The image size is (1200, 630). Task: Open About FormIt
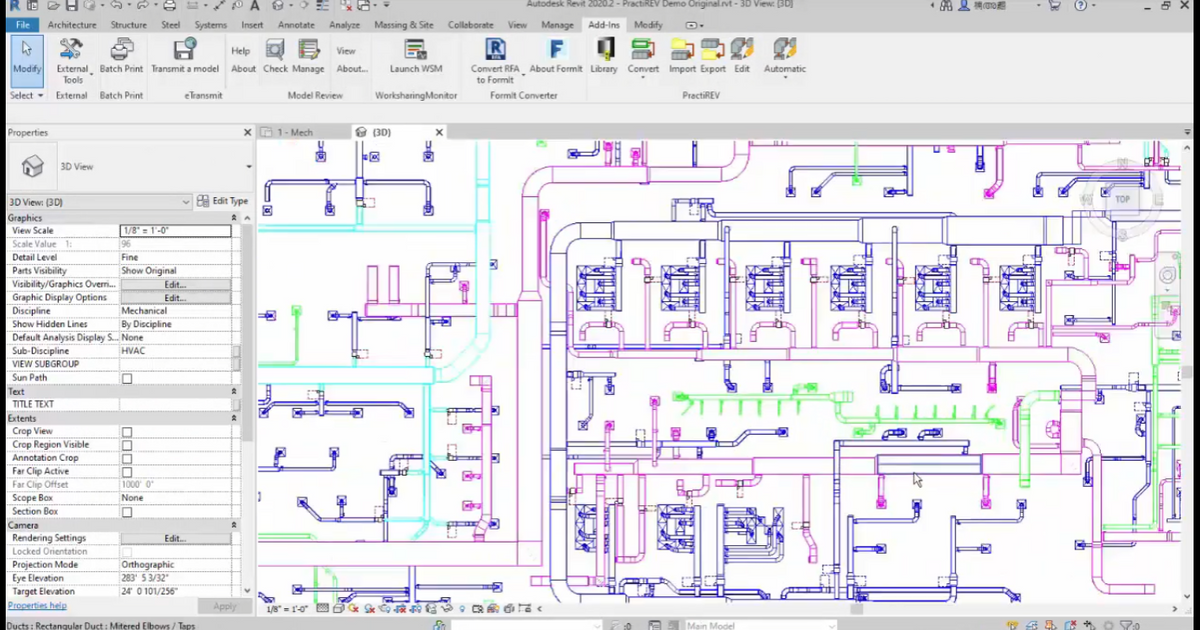pyautogui.click(x=556, y=56)
